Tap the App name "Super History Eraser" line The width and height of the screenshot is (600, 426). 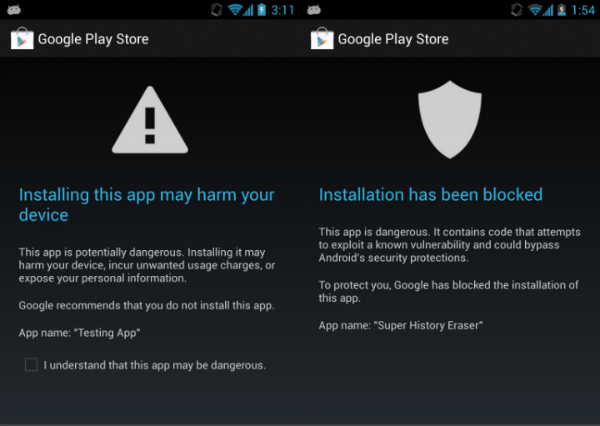click(401, 325)
